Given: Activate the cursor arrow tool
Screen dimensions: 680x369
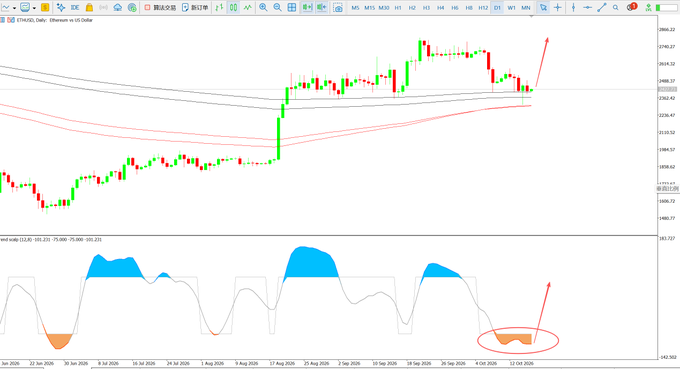Looking at the screenshot, I should tap(543, 7).
